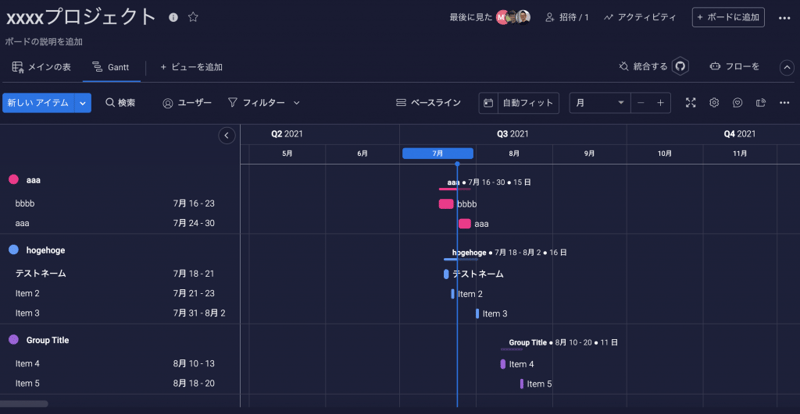
Task: Click the pink aaa group color dot
Action: pyautogui.click(x=13, y=180)
